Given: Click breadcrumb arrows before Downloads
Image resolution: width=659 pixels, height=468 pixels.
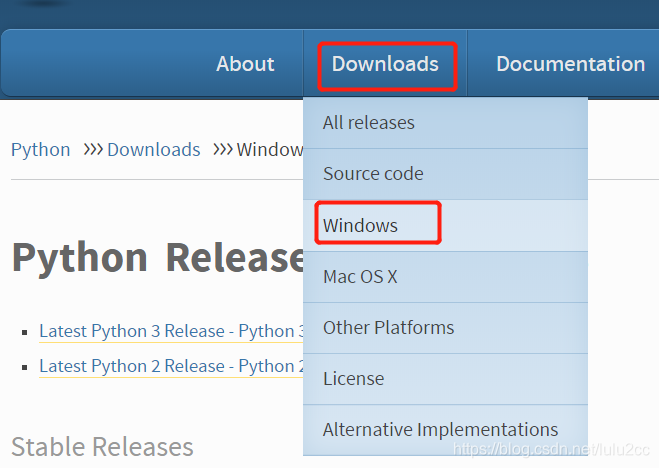Looking at the screenshot, I should click(x=93, y=149).
